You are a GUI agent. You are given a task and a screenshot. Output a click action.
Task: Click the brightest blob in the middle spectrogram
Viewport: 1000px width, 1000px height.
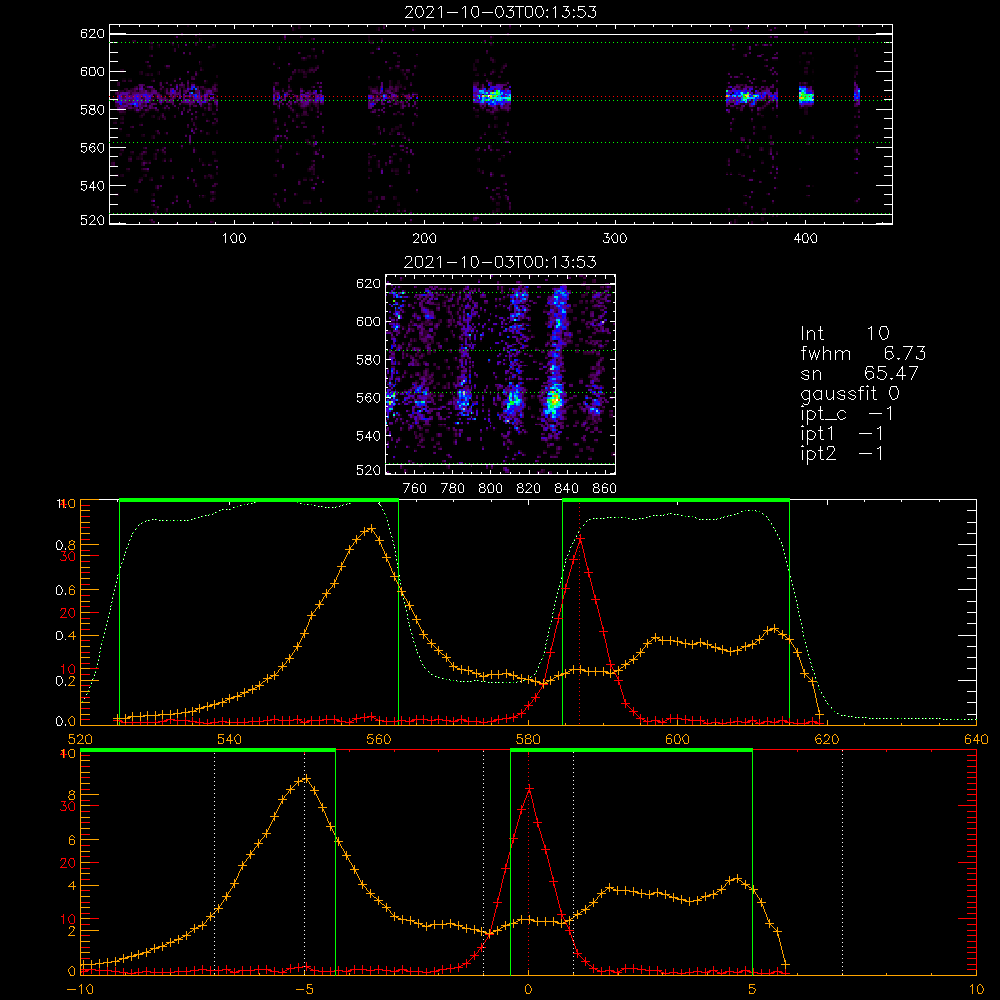coord(554,400)
